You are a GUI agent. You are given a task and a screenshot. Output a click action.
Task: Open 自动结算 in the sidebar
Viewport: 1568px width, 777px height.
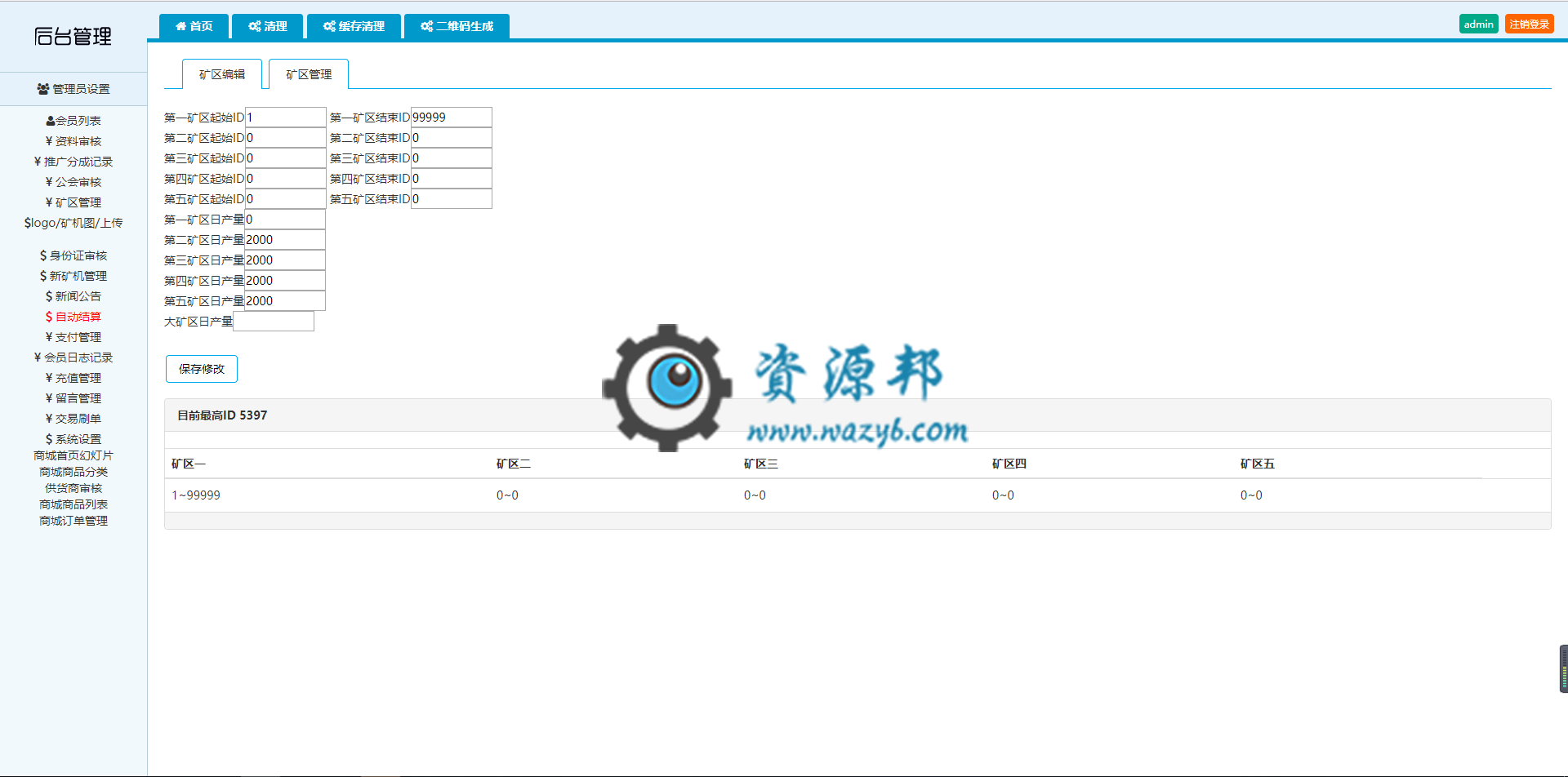click(73, 317)
